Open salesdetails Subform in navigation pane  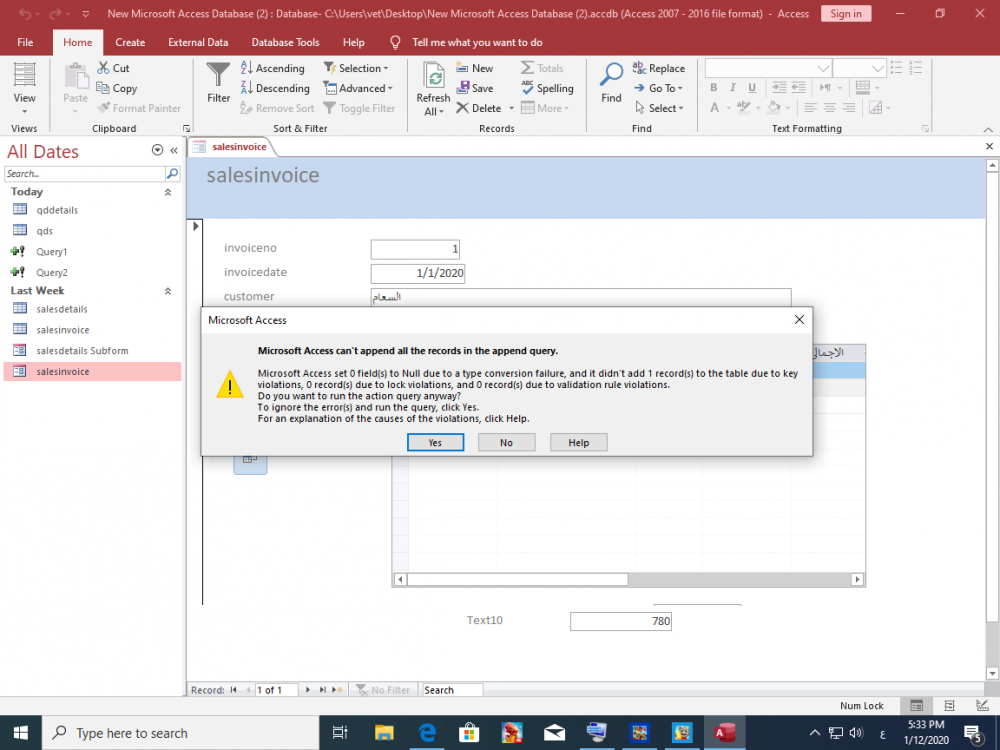pos(82,351)
